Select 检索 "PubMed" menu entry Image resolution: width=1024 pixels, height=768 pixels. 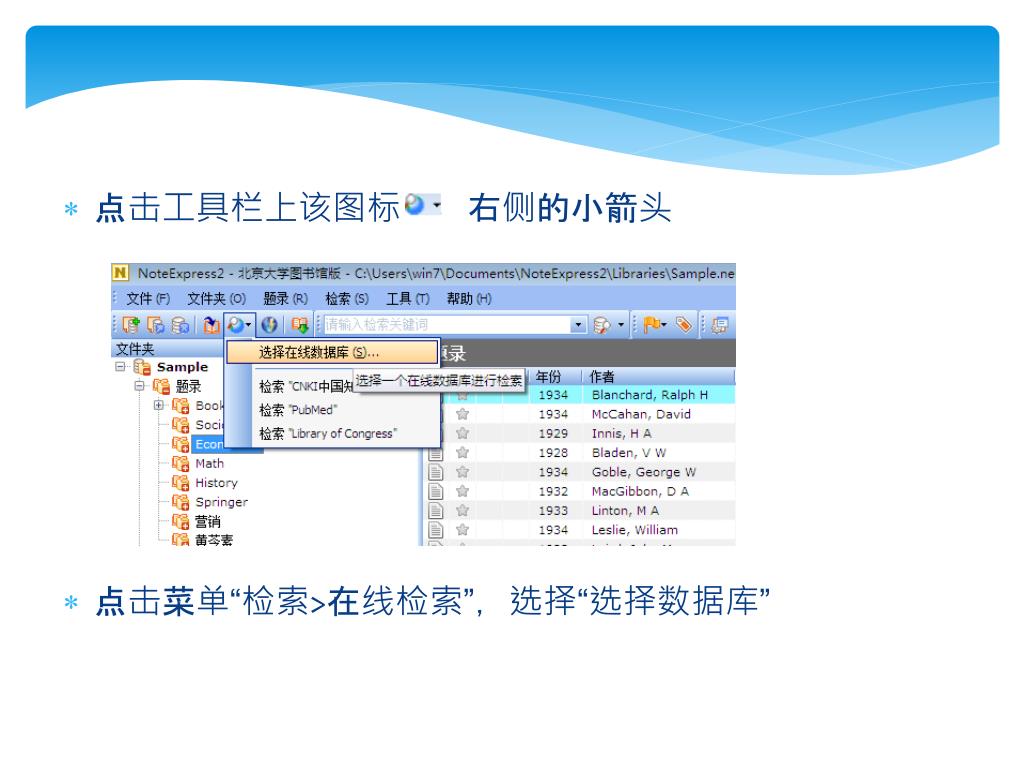[x=332, y=410]
